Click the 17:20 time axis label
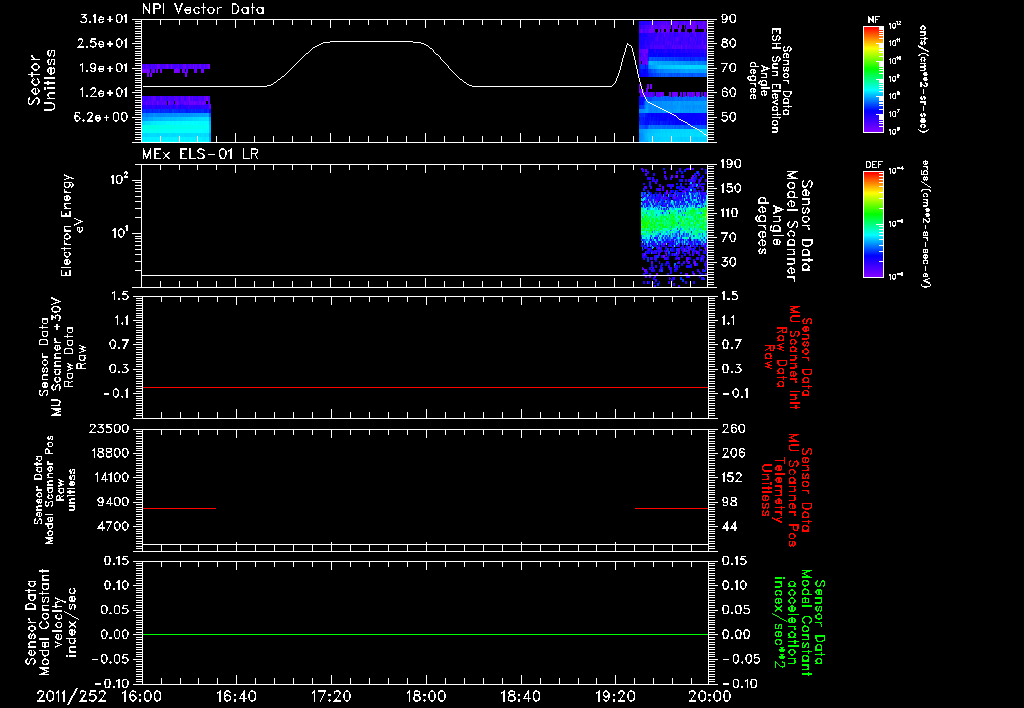 pos(331,696)
